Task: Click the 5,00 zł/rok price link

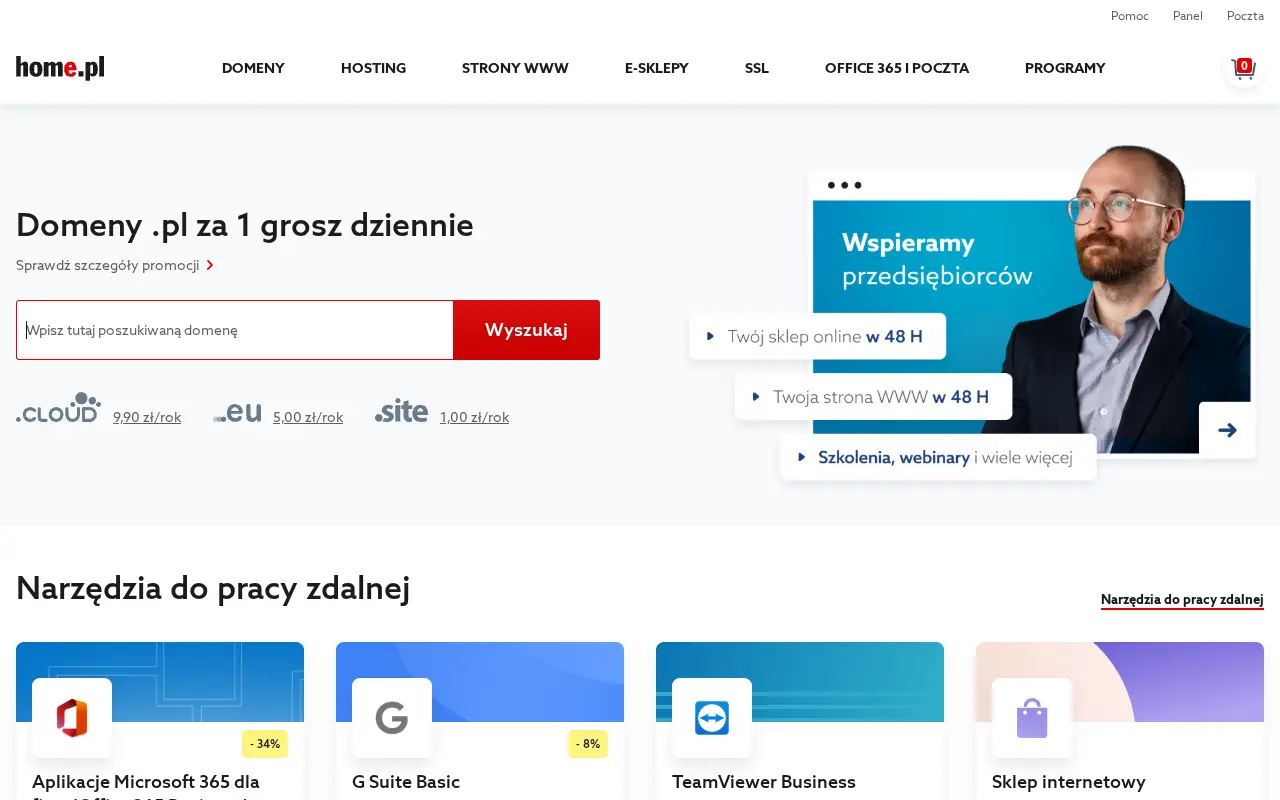Action: (x=308, y=417)
